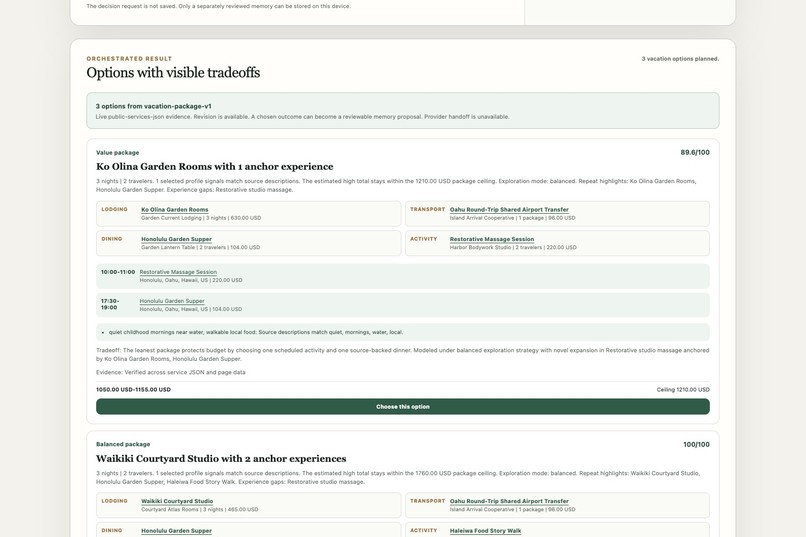The height and width of the screenshot is (537, 806).
Task: Open airport transfer link in Value package
Action: click(x=509, y=210)
